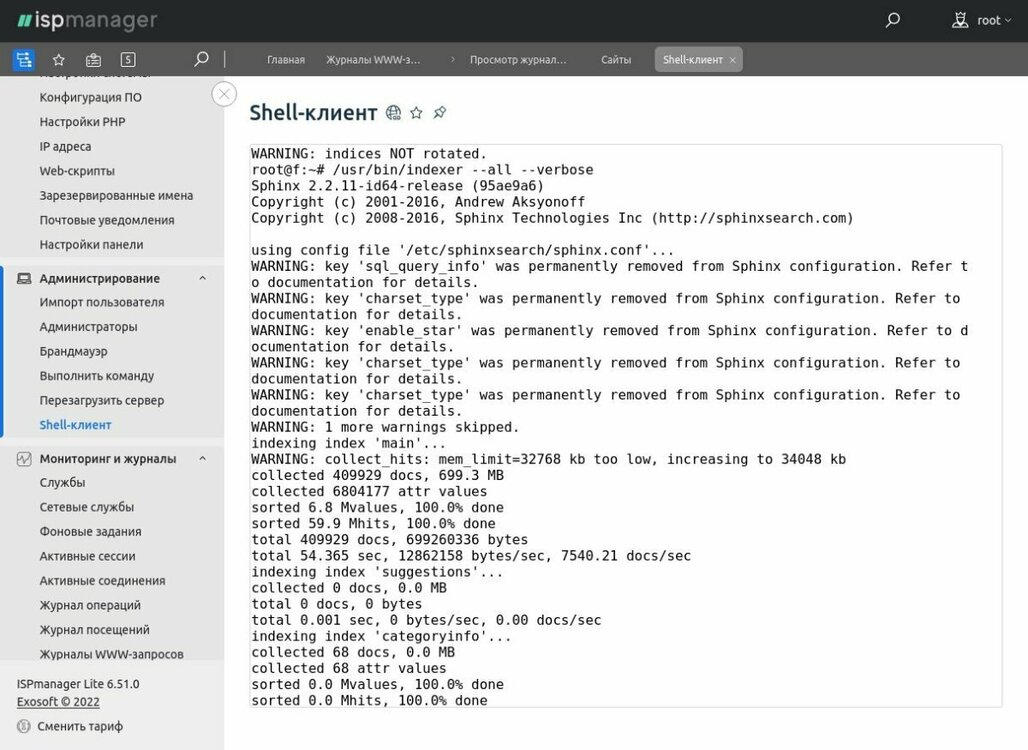Open the Exosoft © 2022 link
The image size is (1028, 750).
coord(58,702)
